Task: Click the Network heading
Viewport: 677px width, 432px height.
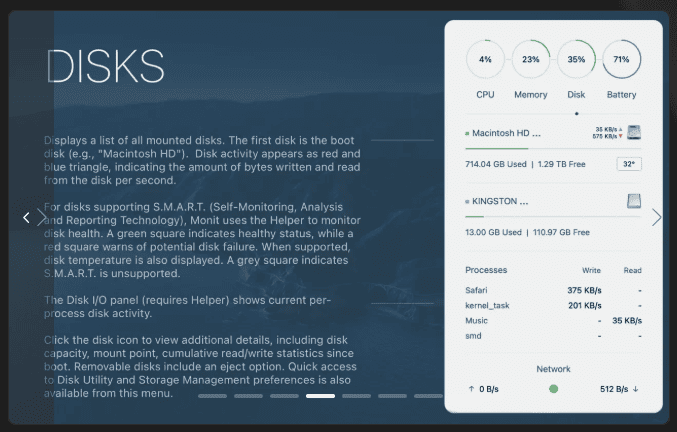Action: click(554, 369)
